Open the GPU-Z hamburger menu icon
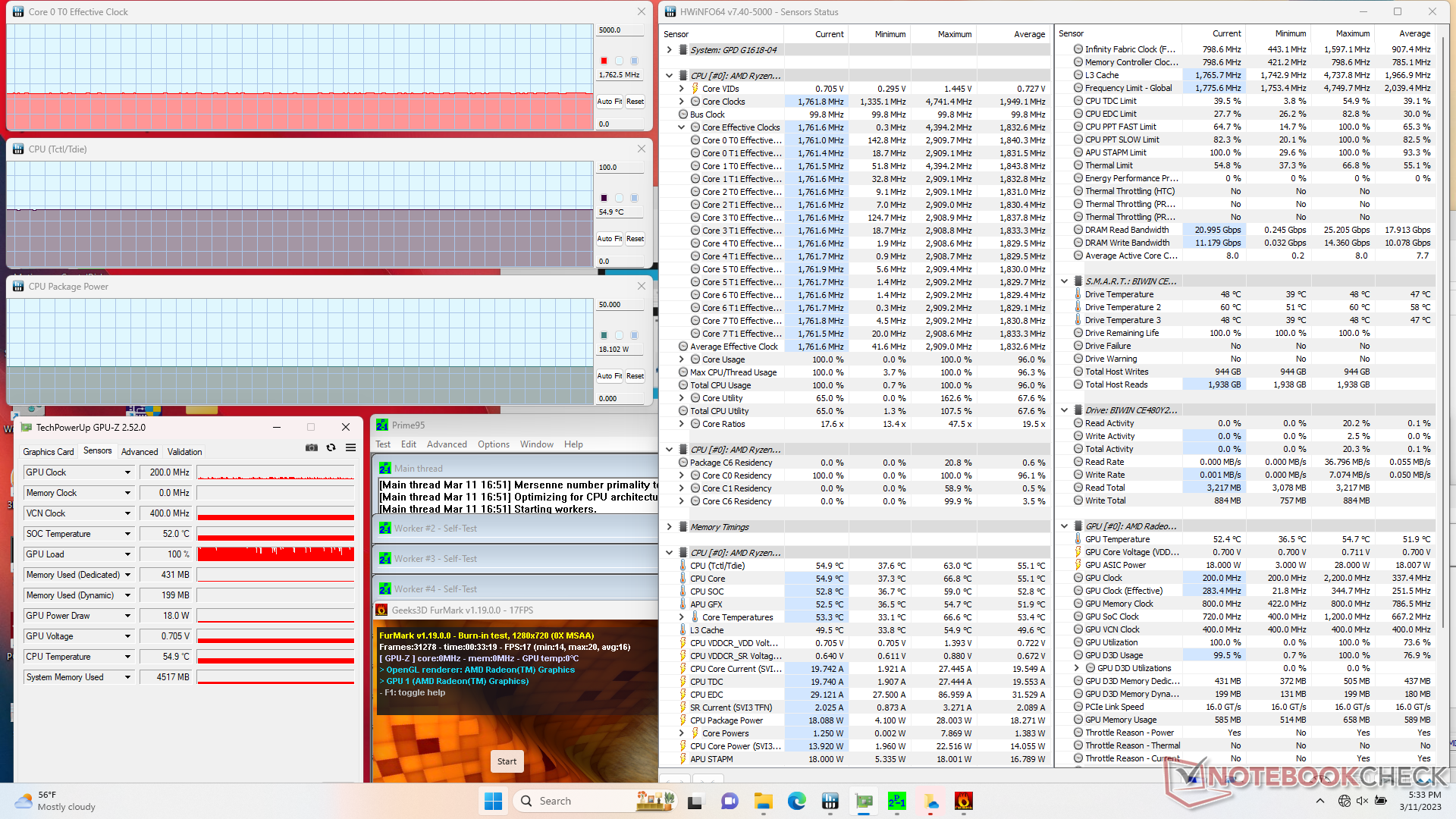The width and height of the screenshot is (1456, 819). point(351,448)
